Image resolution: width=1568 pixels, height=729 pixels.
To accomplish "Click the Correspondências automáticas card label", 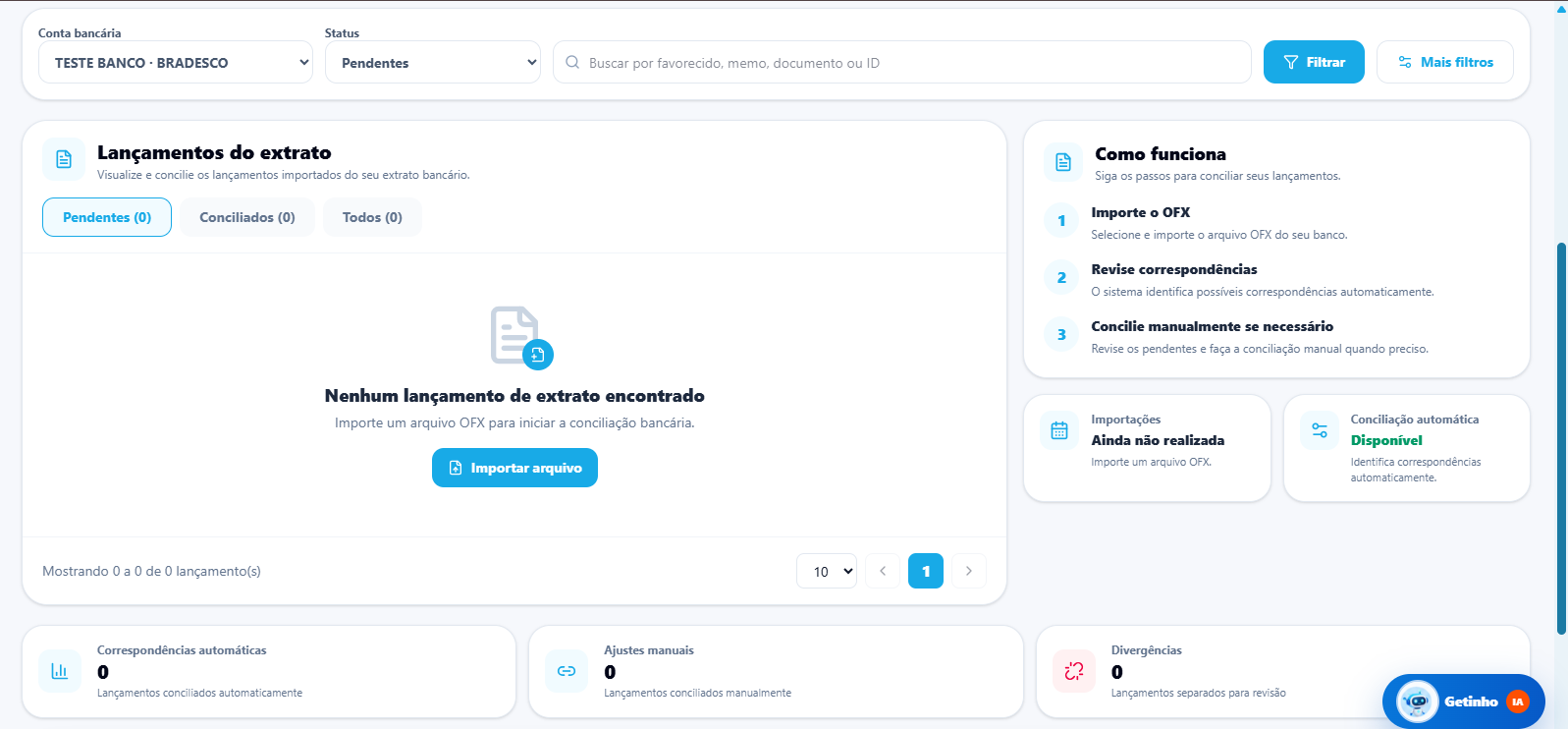I will (x=182, y=650).
